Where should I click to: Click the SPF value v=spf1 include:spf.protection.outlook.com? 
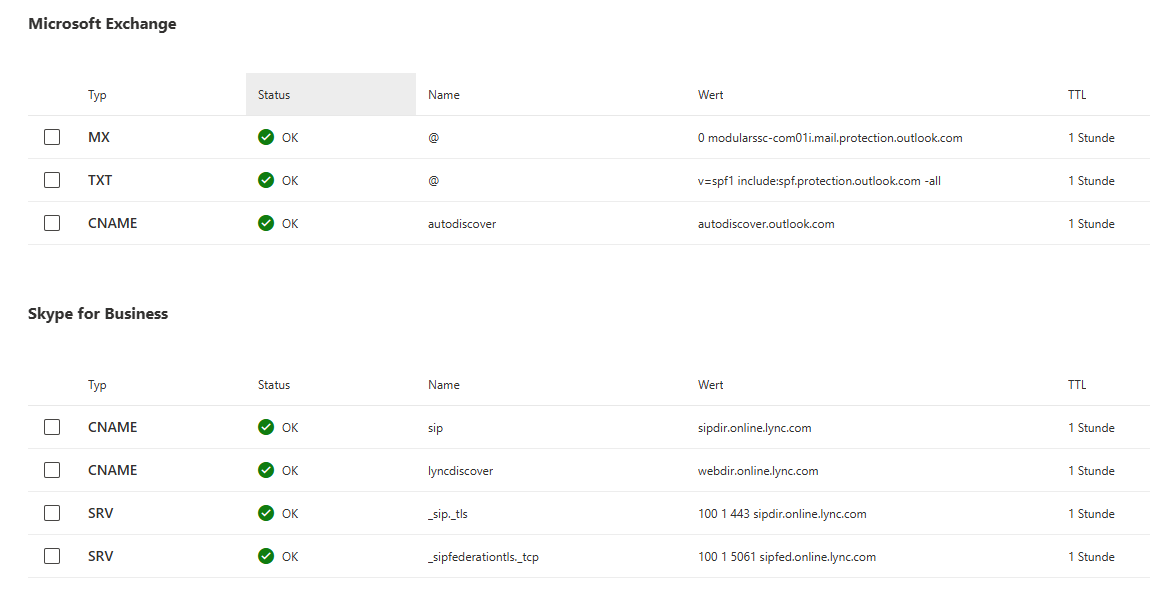click(x=819, y=180)
